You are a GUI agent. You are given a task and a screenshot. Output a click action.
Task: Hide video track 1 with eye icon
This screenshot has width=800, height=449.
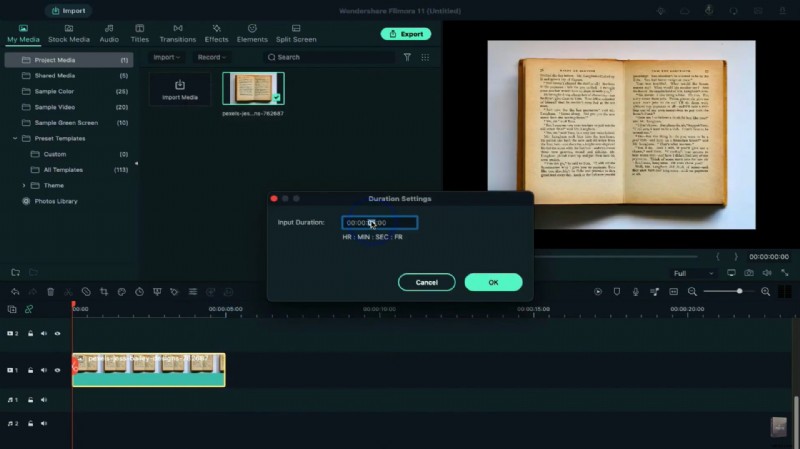57,371
